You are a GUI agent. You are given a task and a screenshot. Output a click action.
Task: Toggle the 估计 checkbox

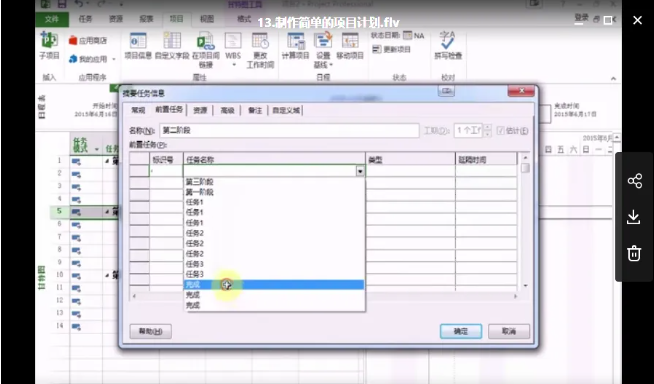[501, 131]
